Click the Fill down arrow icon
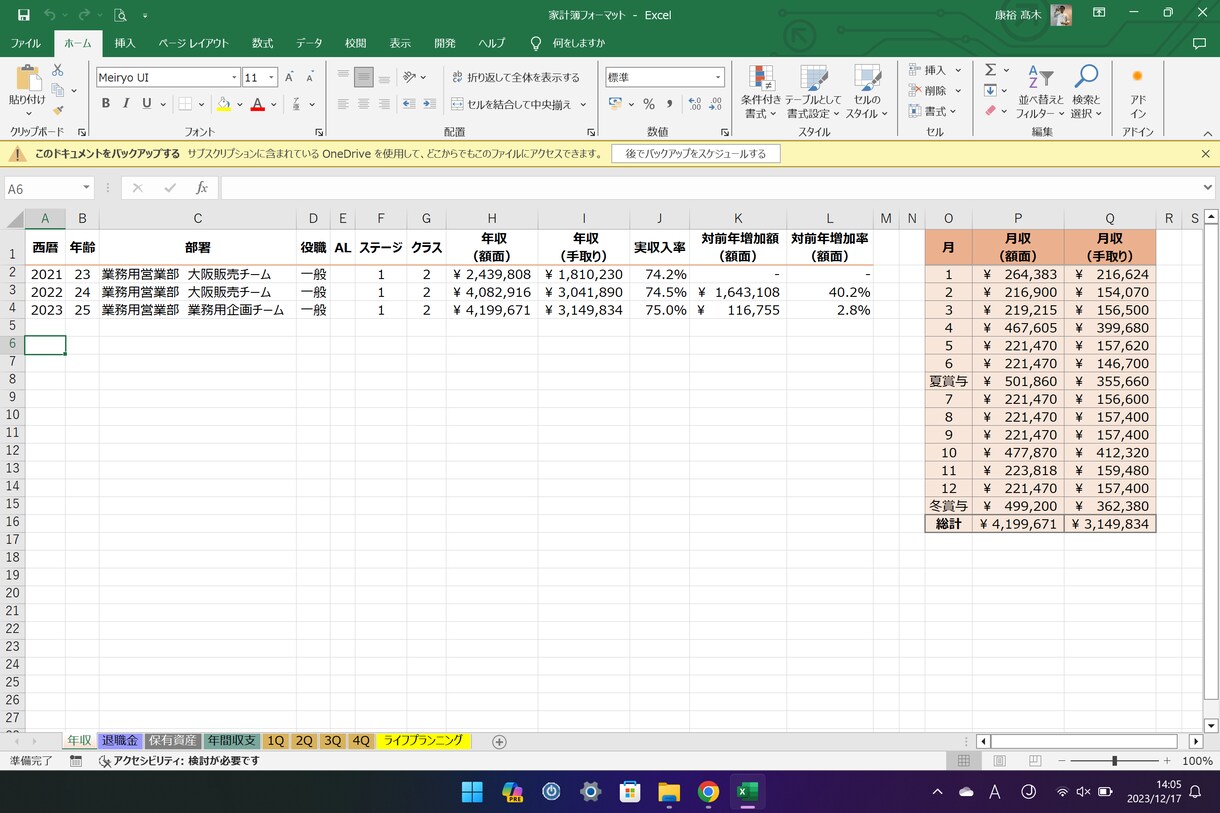The image size is (1220, 813). click(990, 91)
